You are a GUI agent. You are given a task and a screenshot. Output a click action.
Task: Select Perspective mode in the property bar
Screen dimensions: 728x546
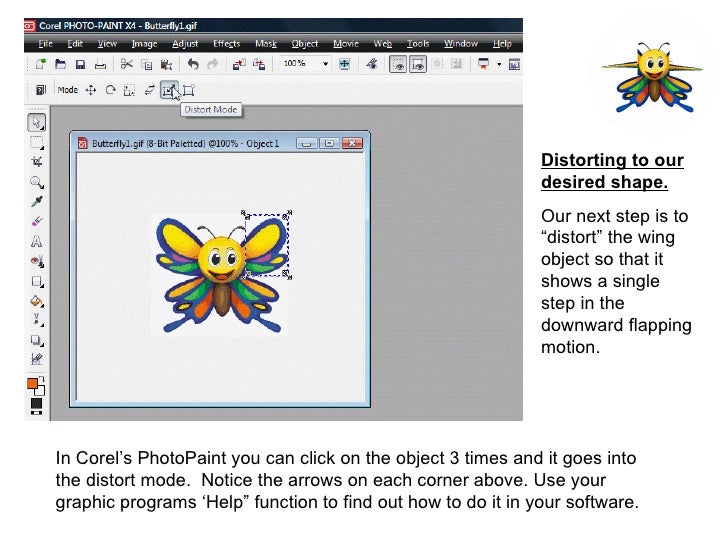coord(188,90)
